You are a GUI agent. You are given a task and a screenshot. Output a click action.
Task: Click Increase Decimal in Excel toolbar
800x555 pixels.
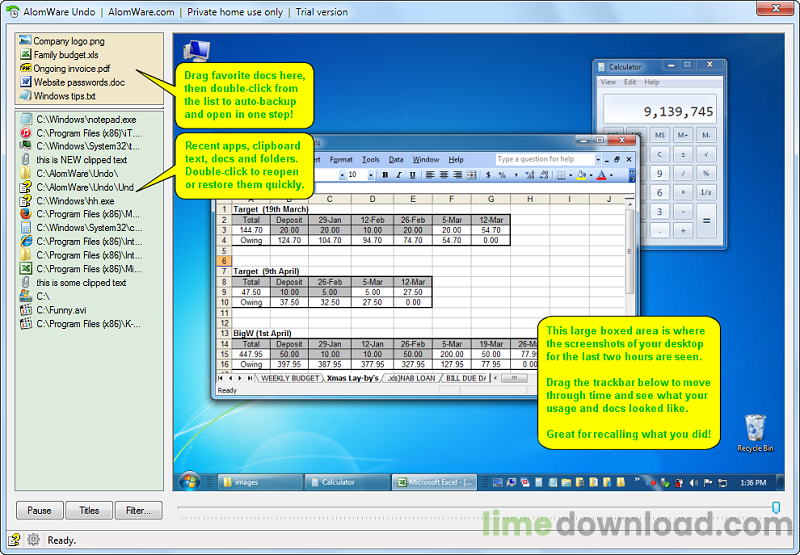pos(530,175)
